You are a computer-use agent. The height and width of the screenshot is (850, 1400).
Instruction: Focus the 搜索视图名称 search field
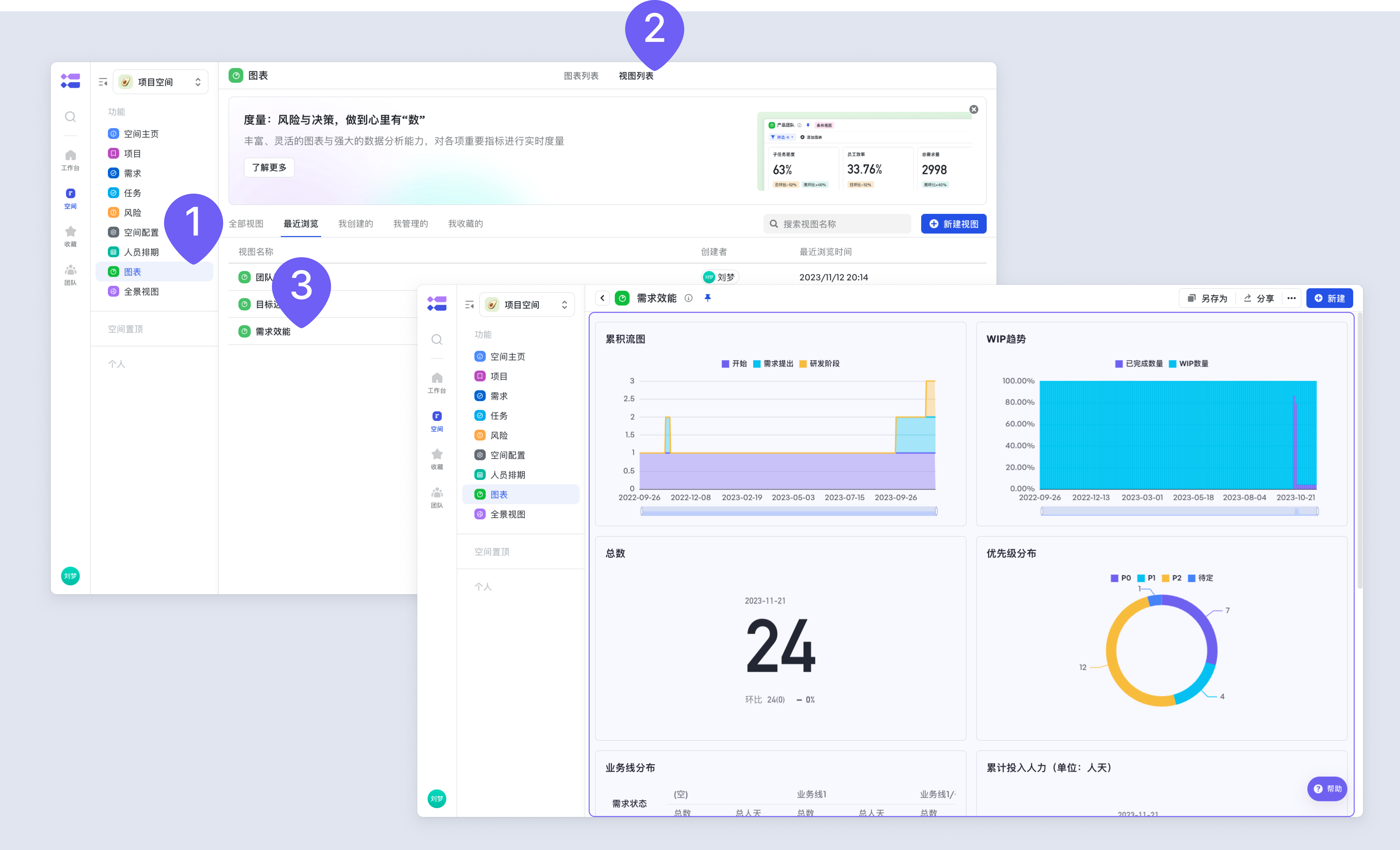pos(837,224)
